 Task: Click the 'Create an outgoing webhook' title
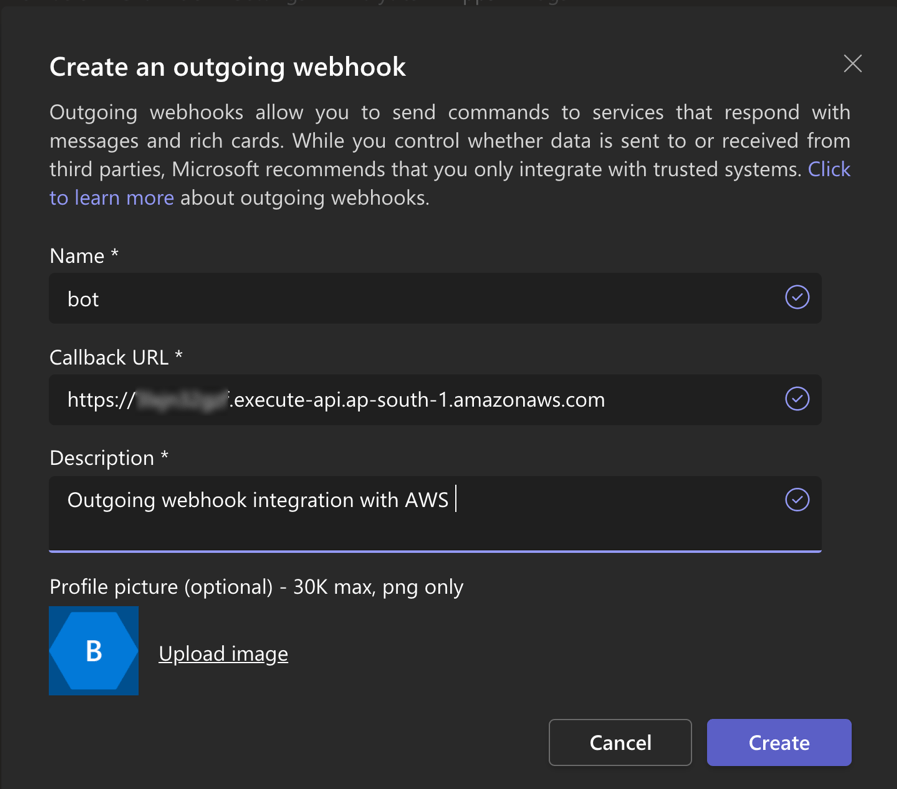coord(227,67)
